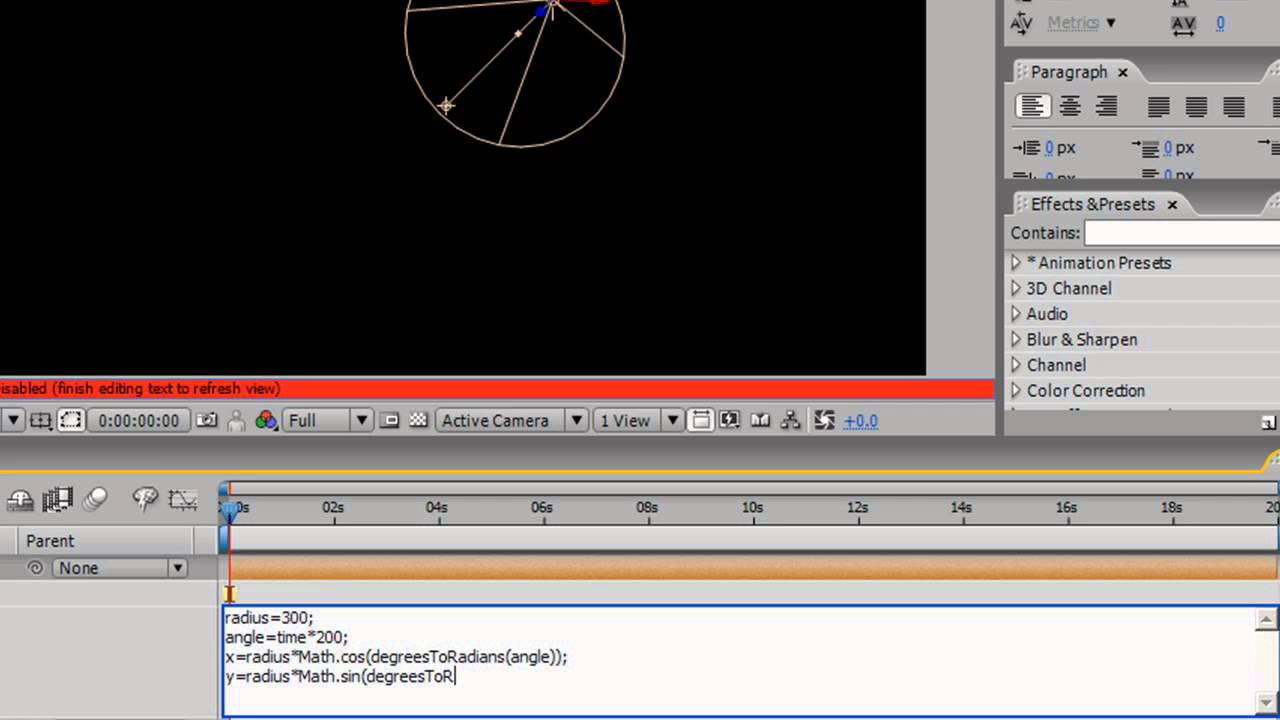The height and width of the screenshot is (720, 1280).
Task: Toggle Region of Interest in viewer bar
Action: click(70, 421)
